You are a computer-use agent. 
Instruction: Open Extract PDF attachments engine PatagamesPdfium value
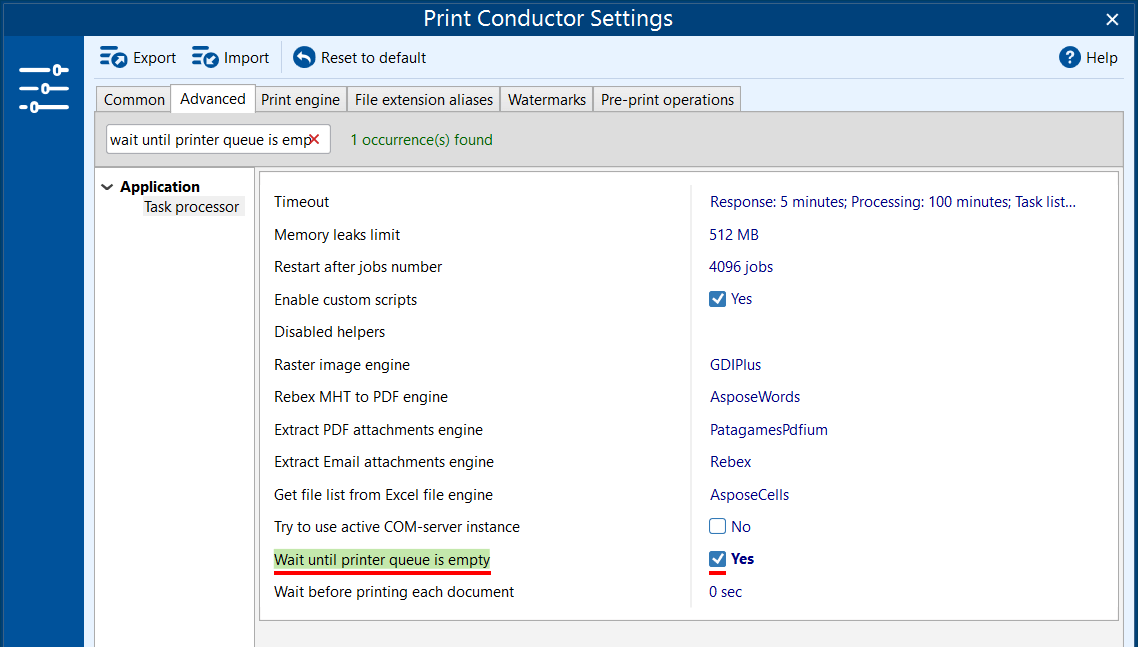tap(768, 430)
